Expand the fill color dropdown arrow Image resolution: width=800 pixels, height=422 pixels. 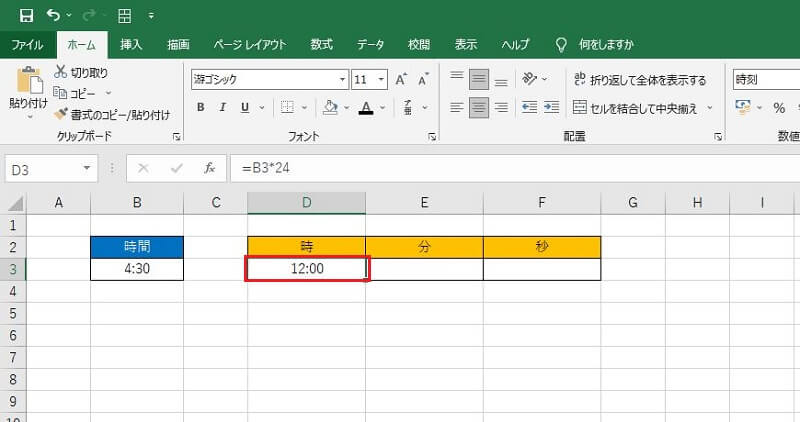[346, 107]
